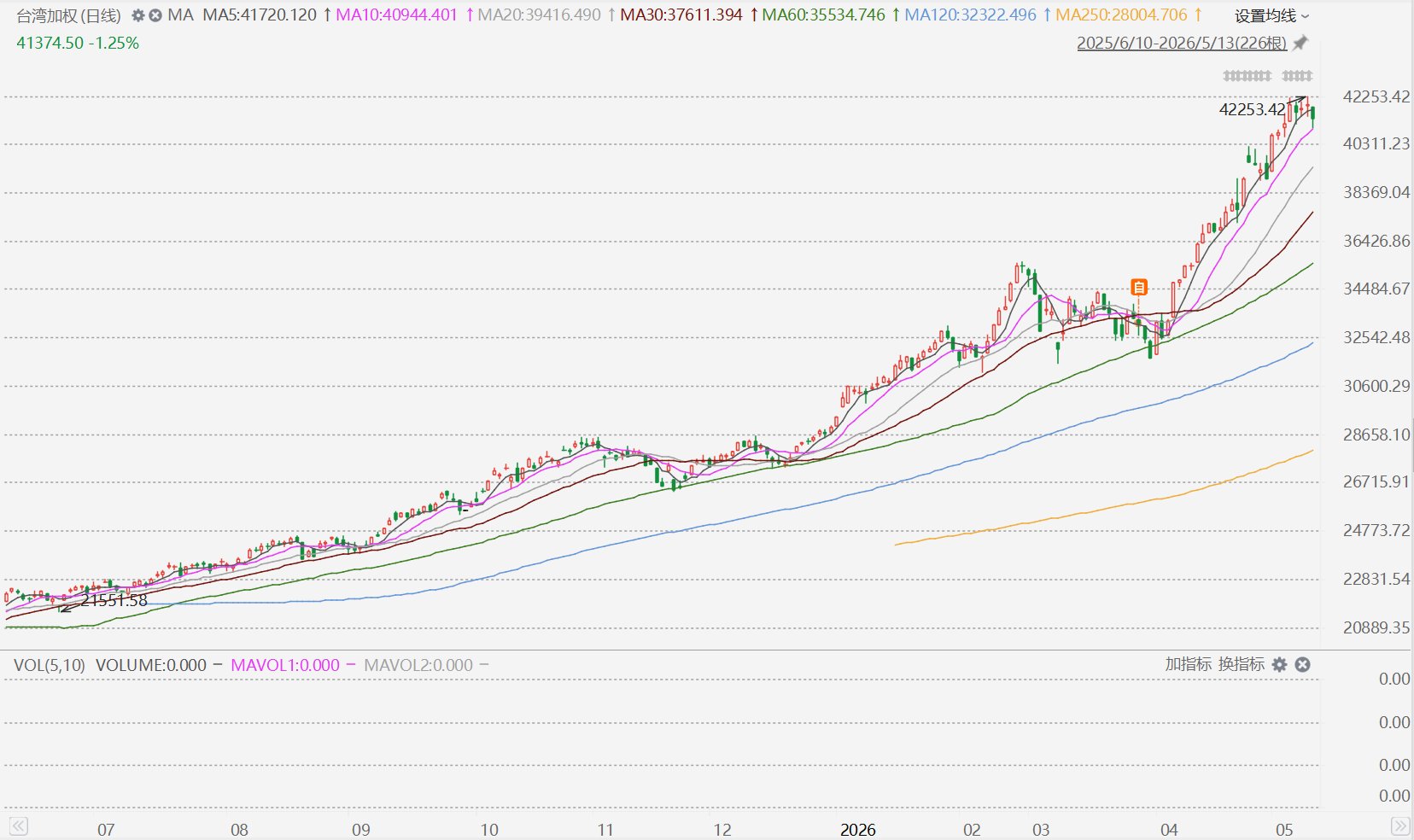Click the orange 自 marker on the chart
The image size is (1414, 840).
[x=1138, y=287]
